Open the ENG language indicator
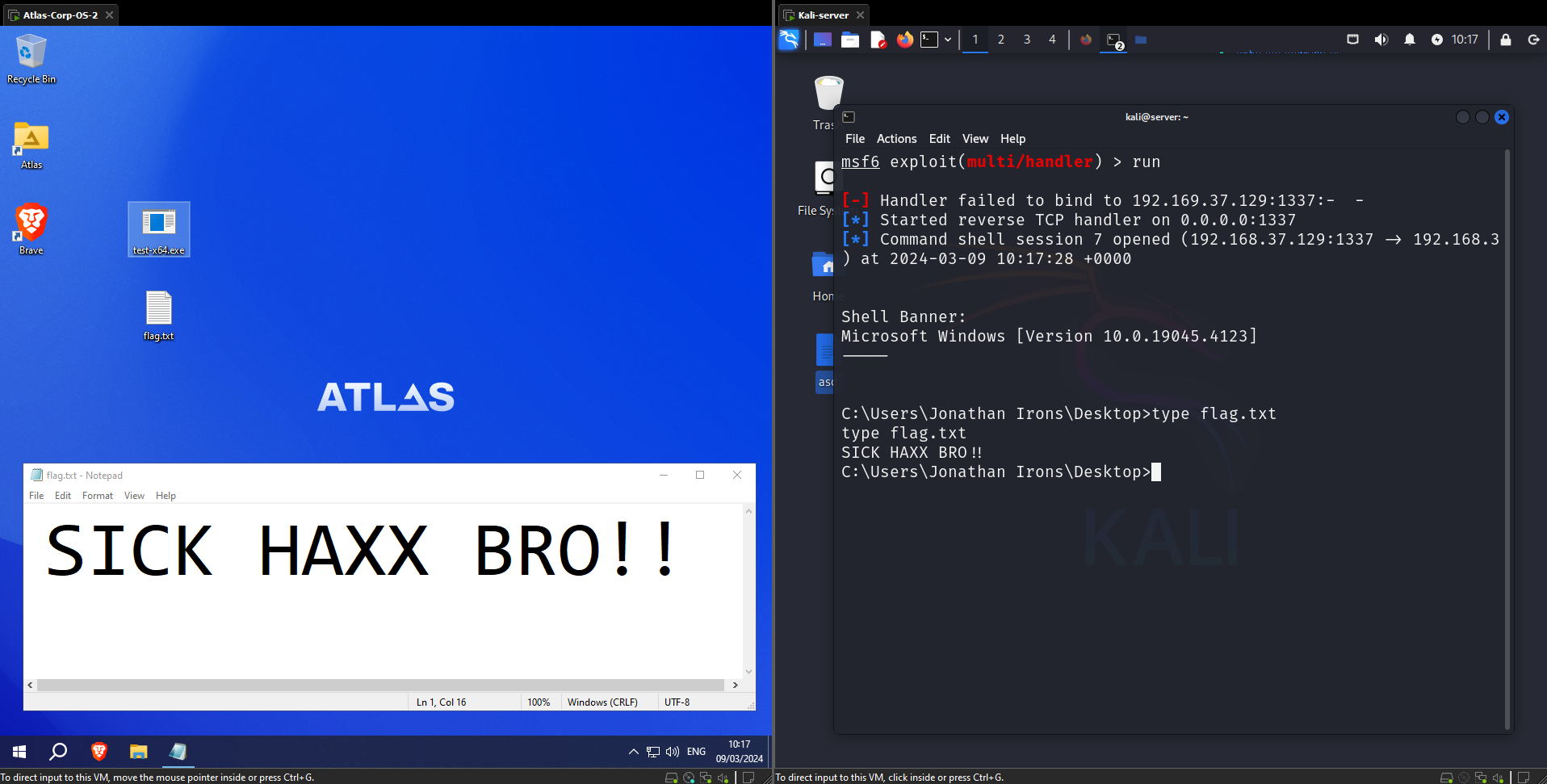Screen dimensions: 1547x784 [696, 752]
